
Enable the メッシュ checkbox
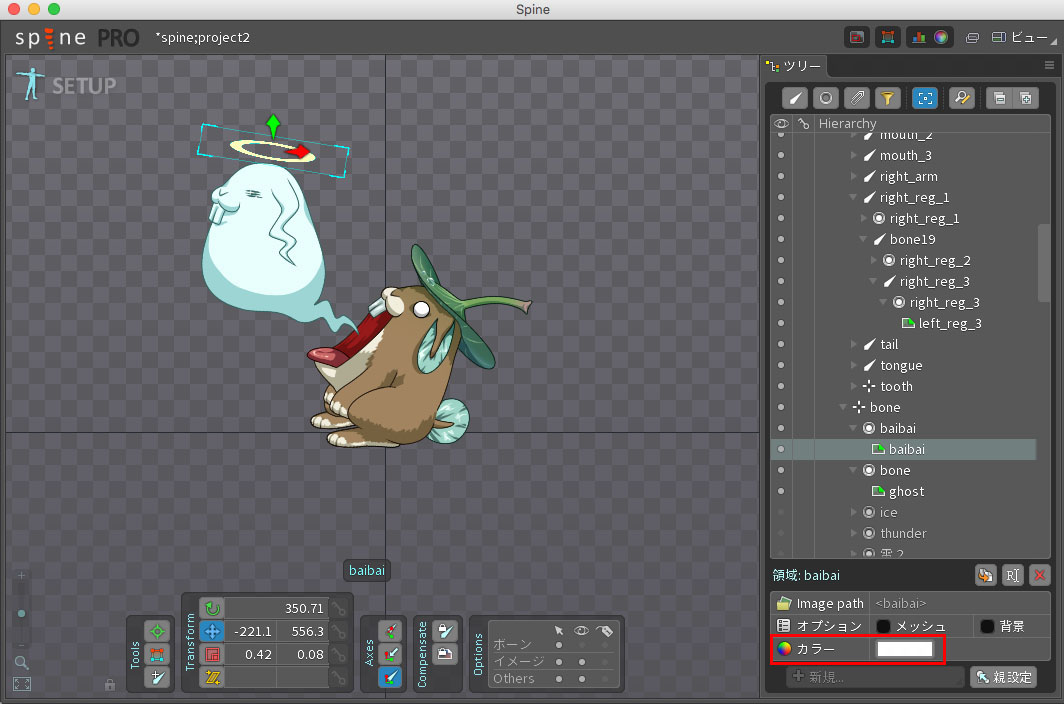click(884, 626)
